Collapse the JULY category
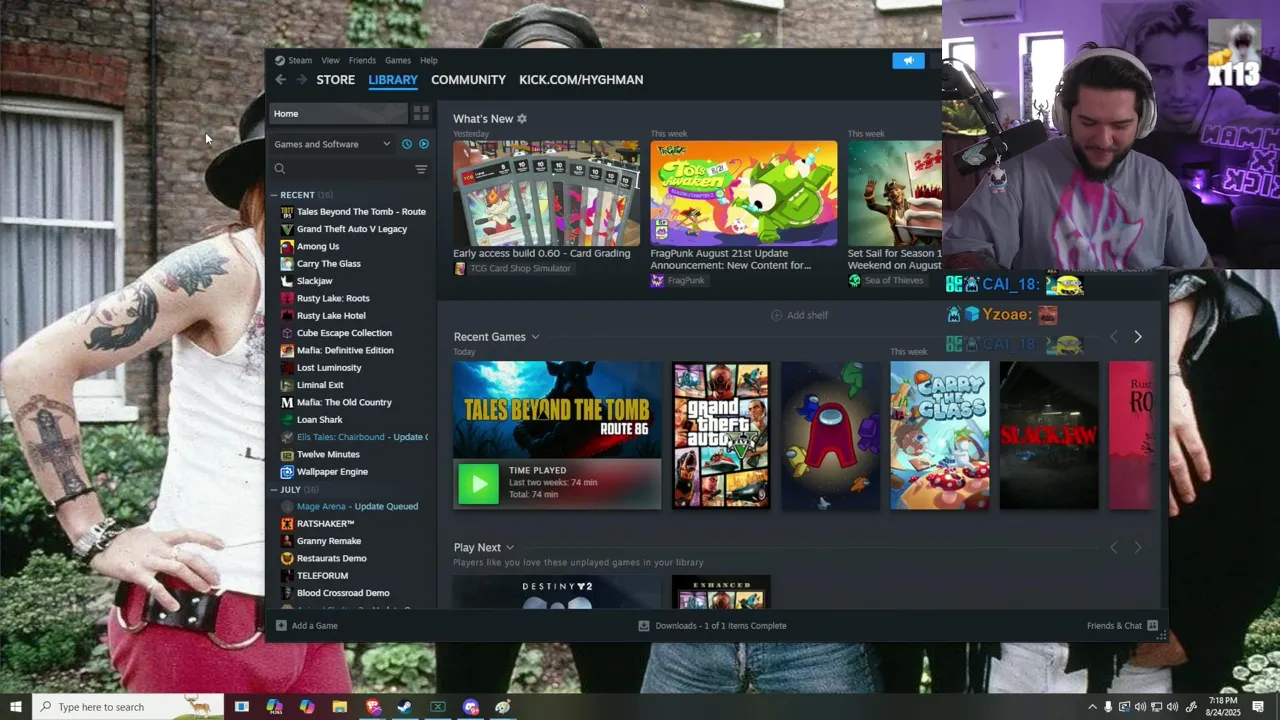 click(x=274, y=490)
